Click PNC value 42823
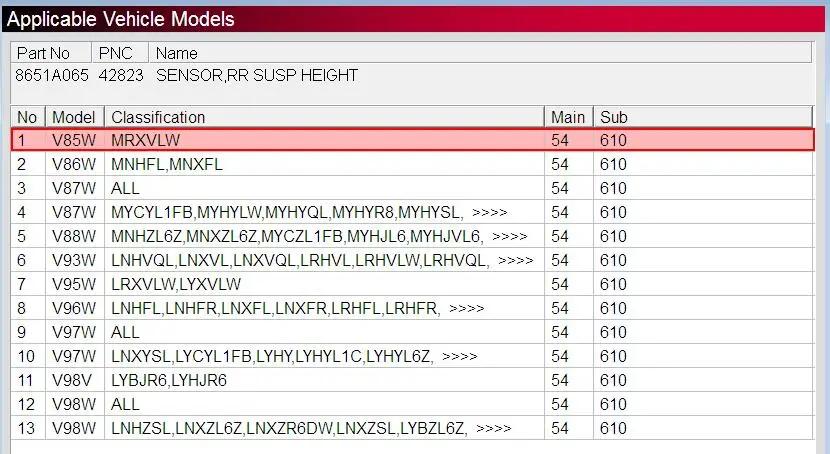 [121, 75]
